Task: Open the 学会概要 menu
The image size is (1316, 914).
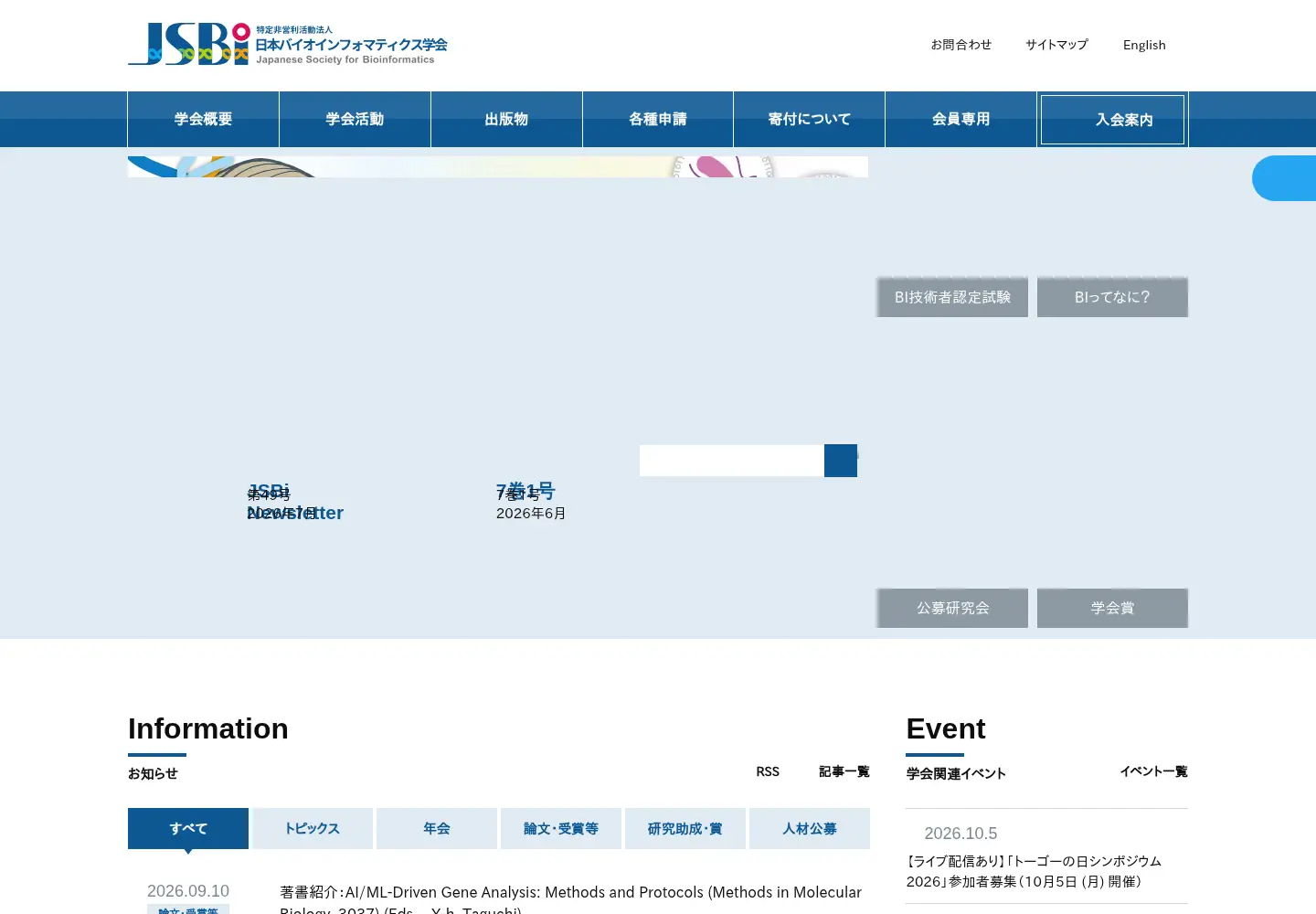Action: pos(203,119)
